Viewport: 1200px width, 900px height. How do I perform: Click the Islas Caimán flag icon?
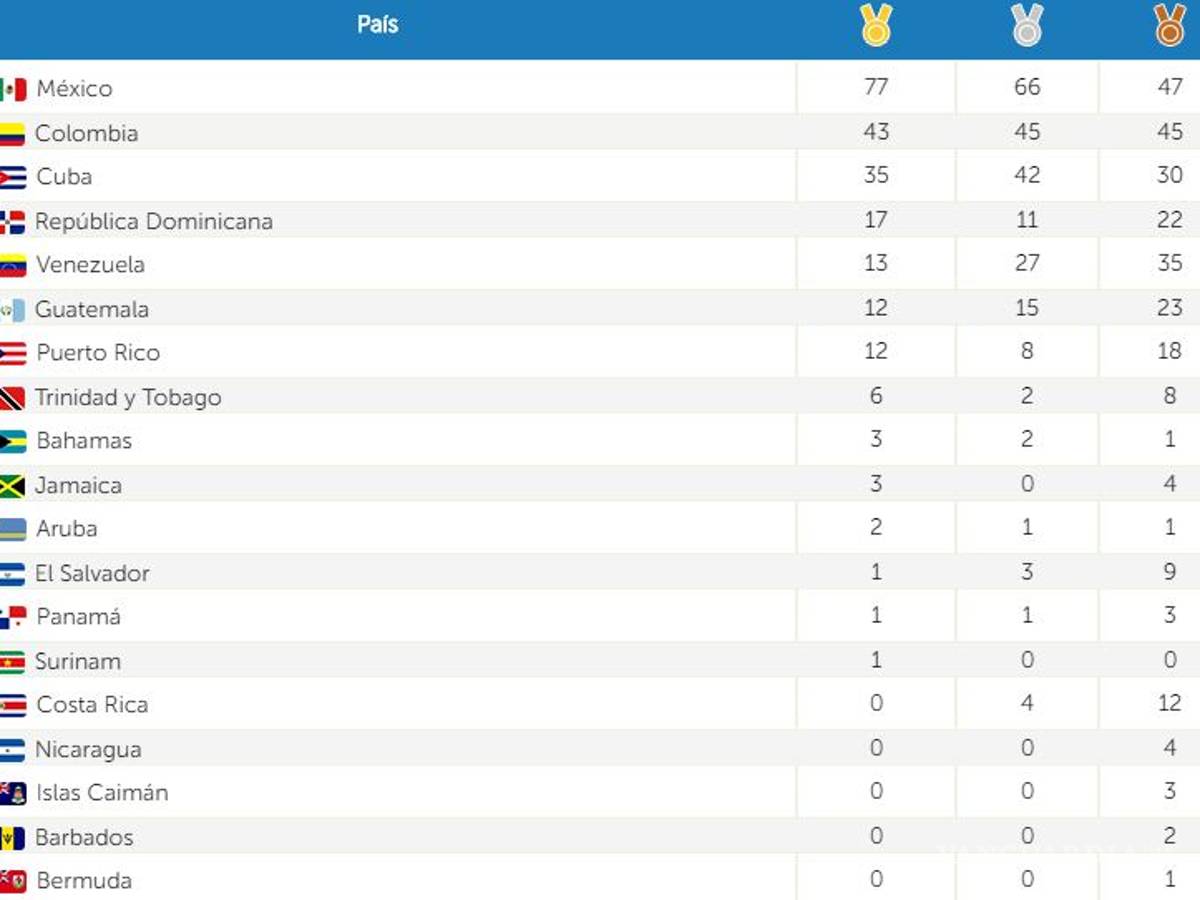click(11, 792)
